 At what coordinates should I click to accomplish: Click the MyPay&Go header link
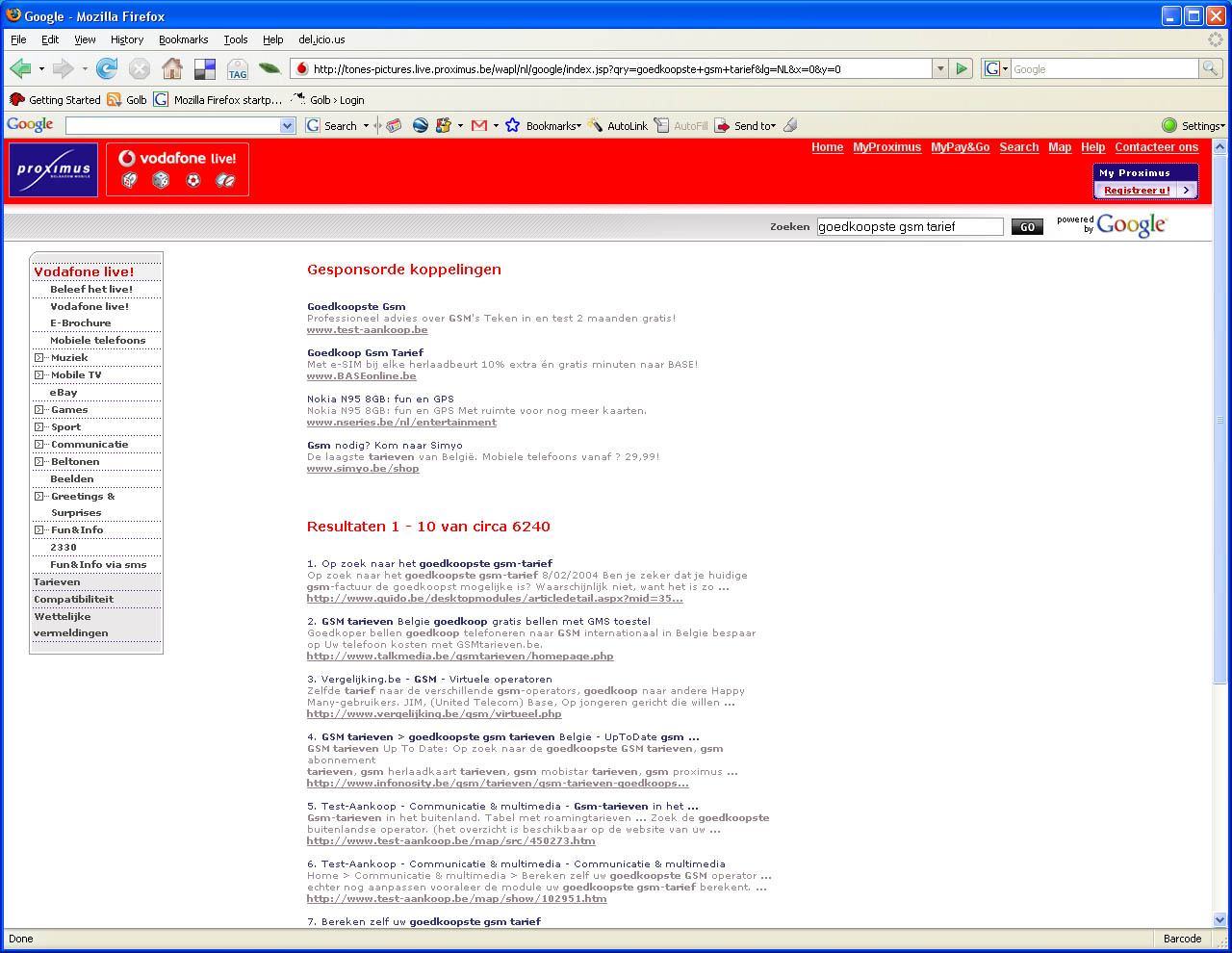pos(960,147)
